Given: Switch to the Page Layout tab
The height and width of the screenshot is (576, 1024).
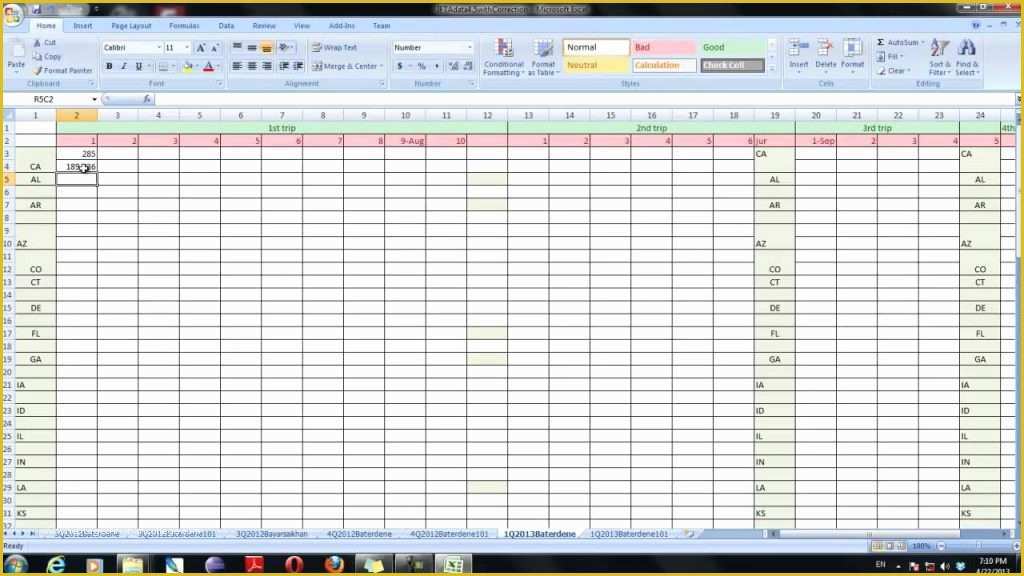Looking at the screenshot, I should [x=131, y=26].
